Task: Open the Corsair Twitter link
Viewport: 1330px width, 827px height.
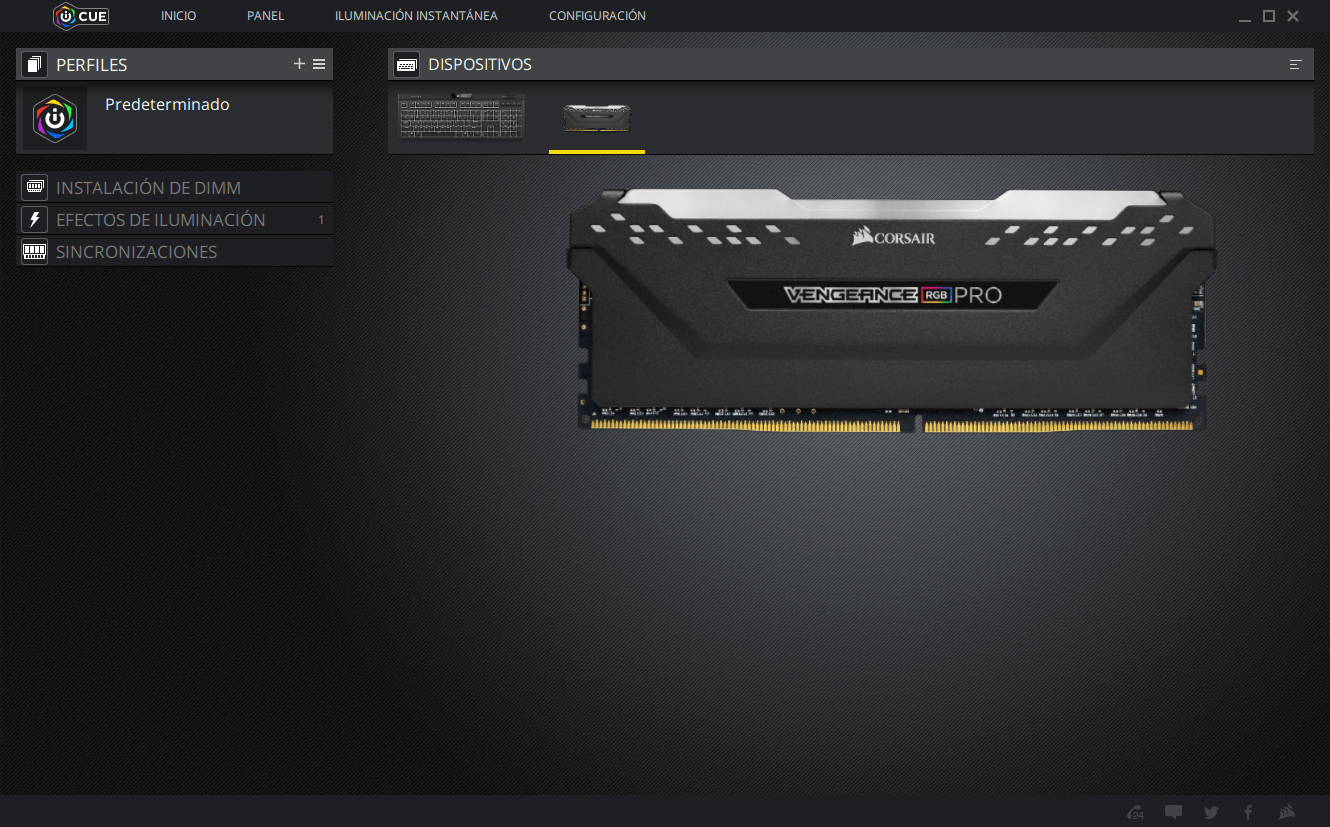Action: (1211, 812)
